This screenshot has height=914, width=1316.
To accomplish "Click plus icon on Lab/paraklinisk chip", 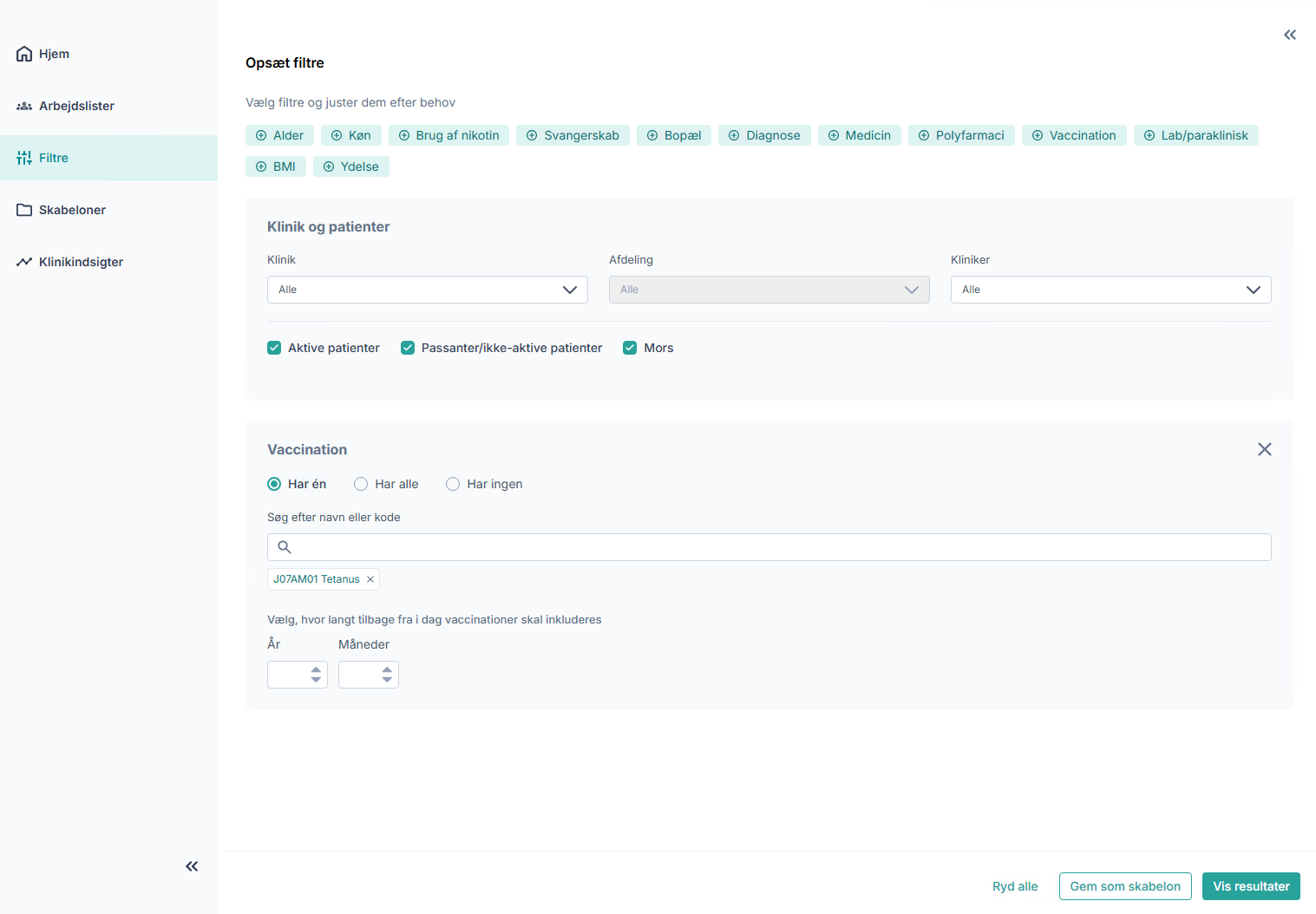I will pyautogui.click(x=1149, y=135).
